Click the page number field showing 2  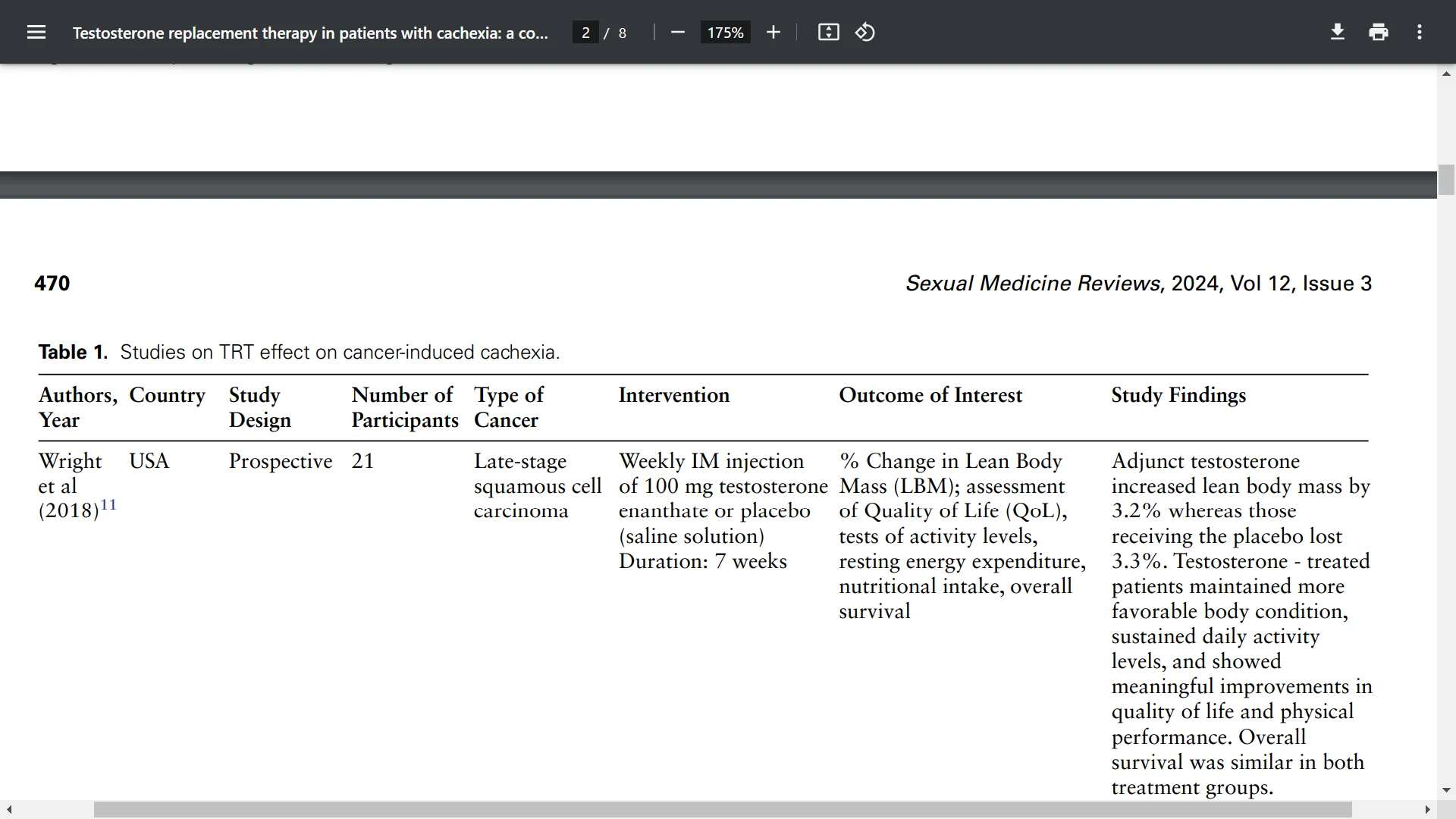585,33
